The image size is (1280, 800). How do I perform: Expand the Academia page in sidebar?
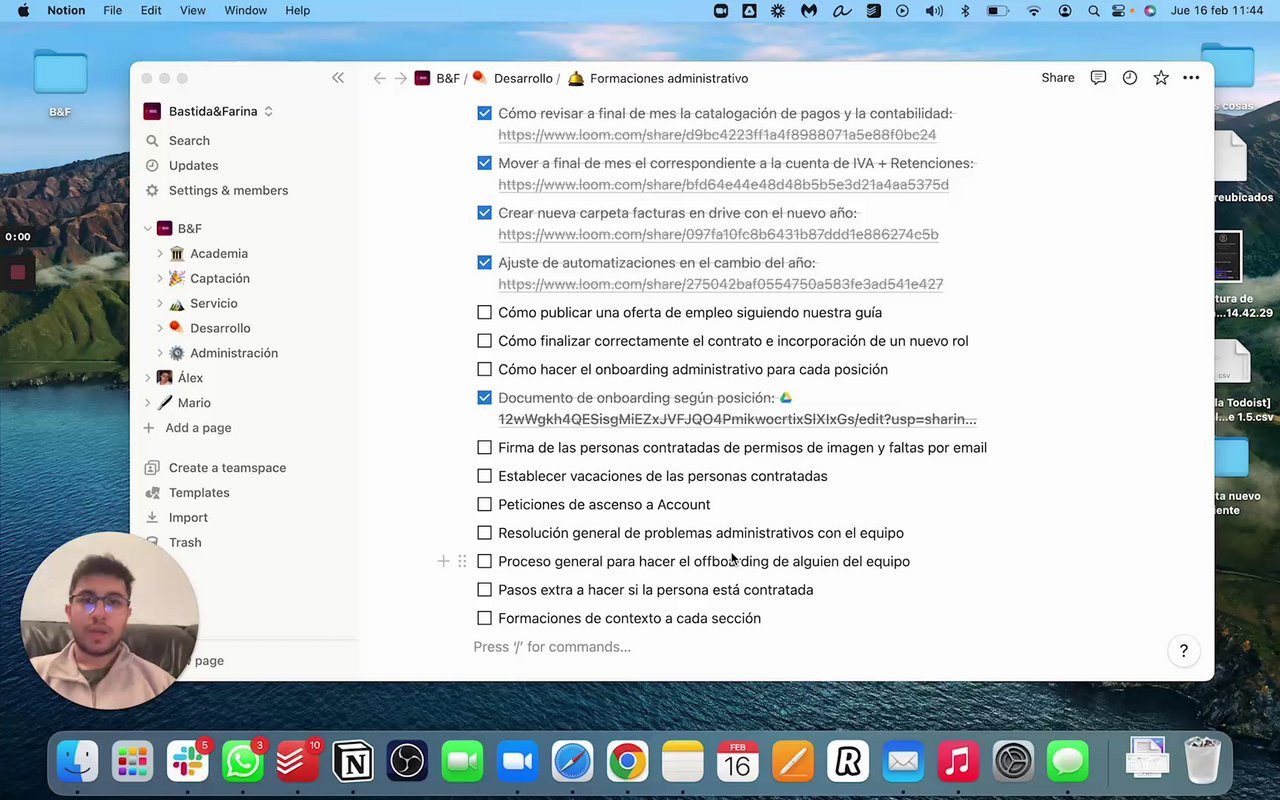click(x=160, y=254)
